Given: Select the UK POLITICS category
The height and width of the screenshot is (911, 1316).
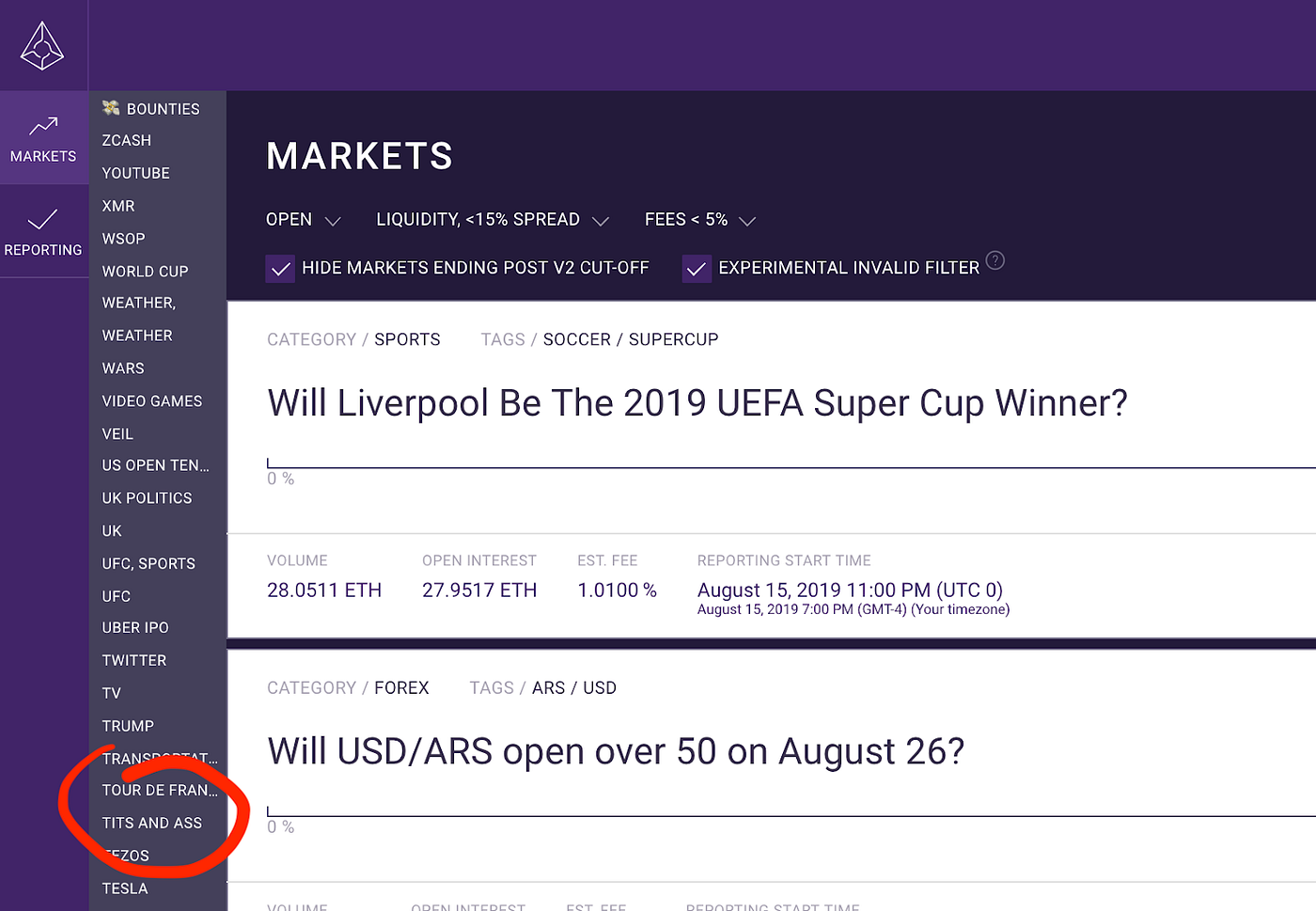Looking at the screenshot, I should point(147,497).
